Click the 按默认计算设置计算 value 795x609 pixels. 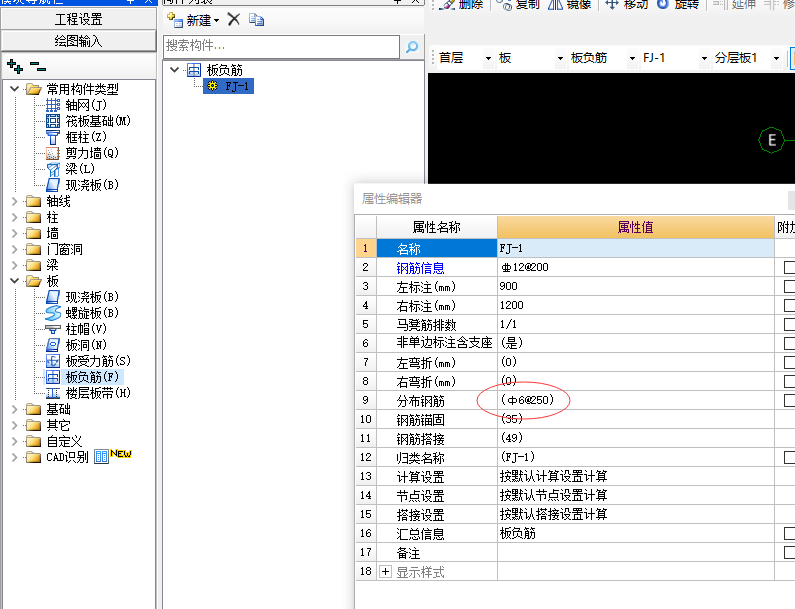(636, 477)
